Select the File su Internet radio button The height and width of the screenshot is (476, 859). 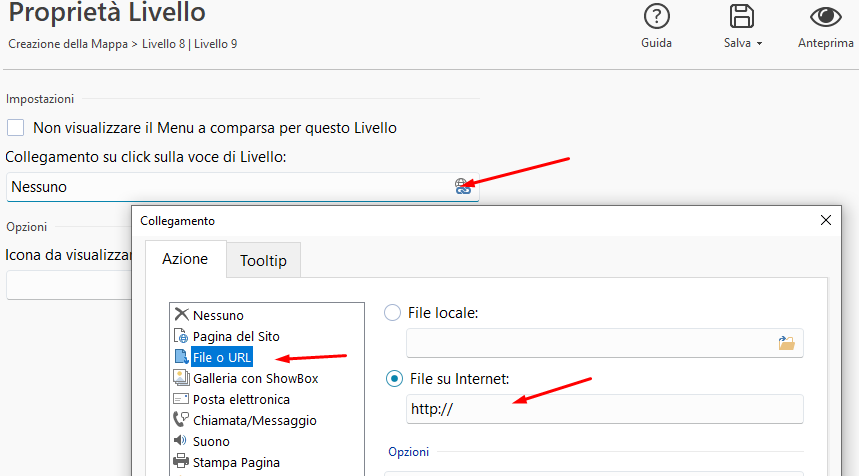click(x=394, y=378)
